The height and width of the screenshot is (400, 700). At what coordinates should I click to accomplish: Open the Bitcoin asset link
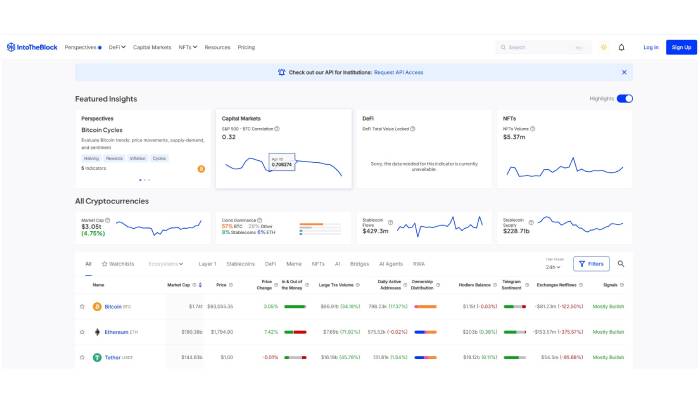tap(113, 307)
